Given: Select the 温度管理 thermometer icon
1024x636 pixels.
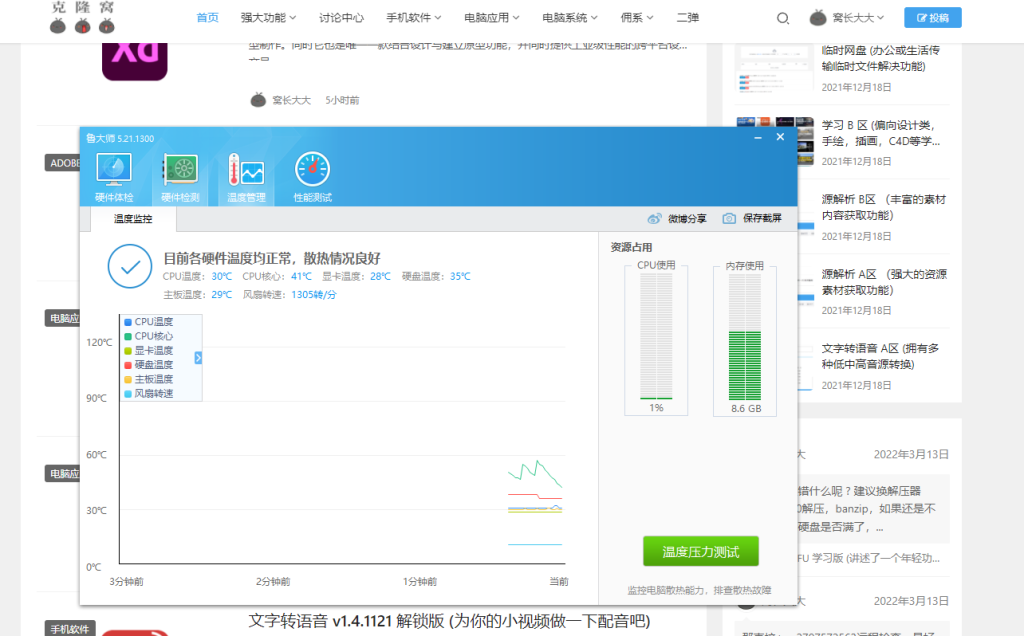Looking at the screenshot, I should click(246, 177).
